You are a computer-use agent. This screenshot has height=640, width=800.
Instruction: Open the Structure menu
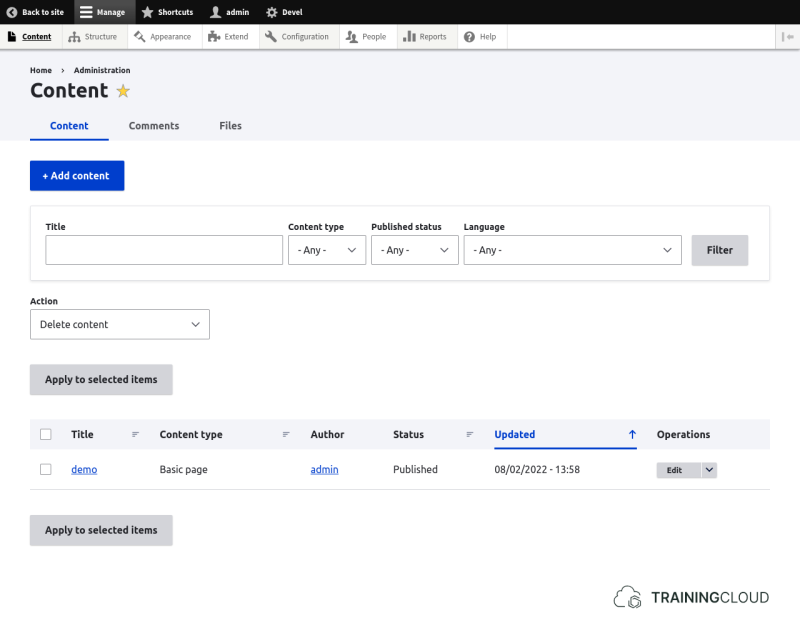tap(94, 37)
